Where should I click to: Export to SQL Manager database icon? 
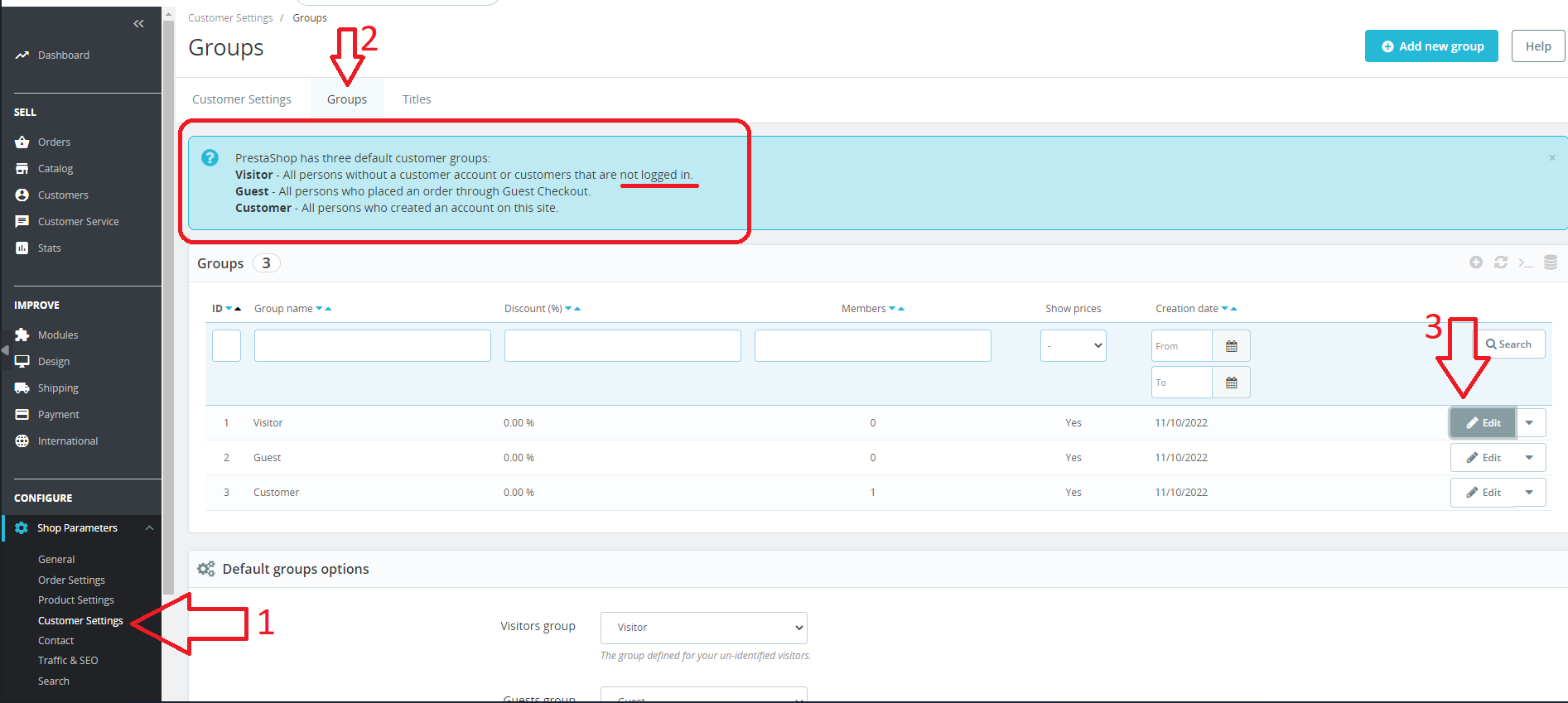click(x=1551, y=262)
